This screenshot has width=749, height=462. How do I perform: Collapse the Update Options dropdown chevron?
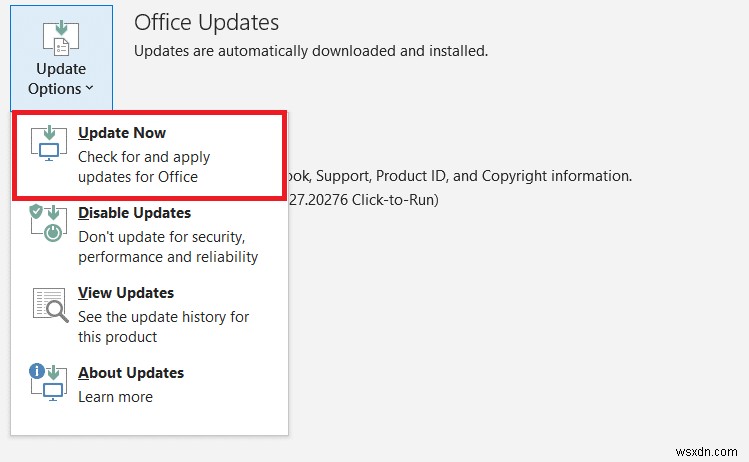[90, 89]
